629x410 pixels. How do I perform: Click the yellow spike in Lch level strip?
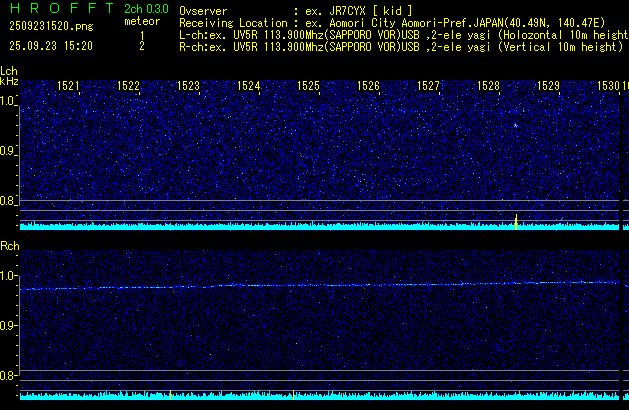click(x=516, y=221)
